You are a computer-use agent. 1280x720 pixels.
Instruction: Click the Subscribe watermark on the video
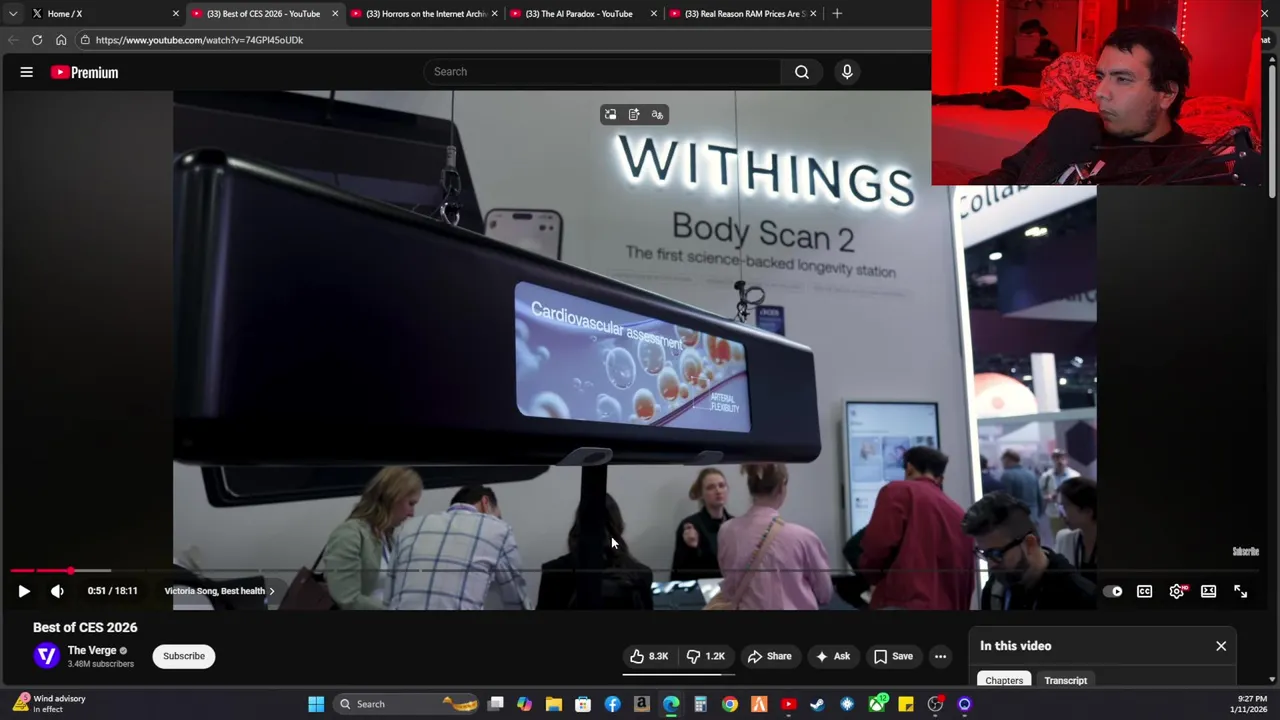point(1245,551)
